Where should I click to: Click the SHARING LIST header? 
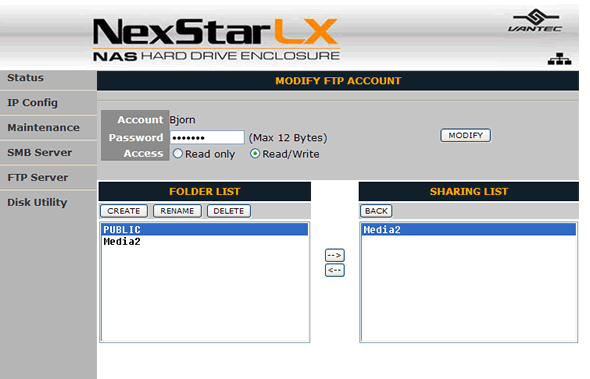469,191
